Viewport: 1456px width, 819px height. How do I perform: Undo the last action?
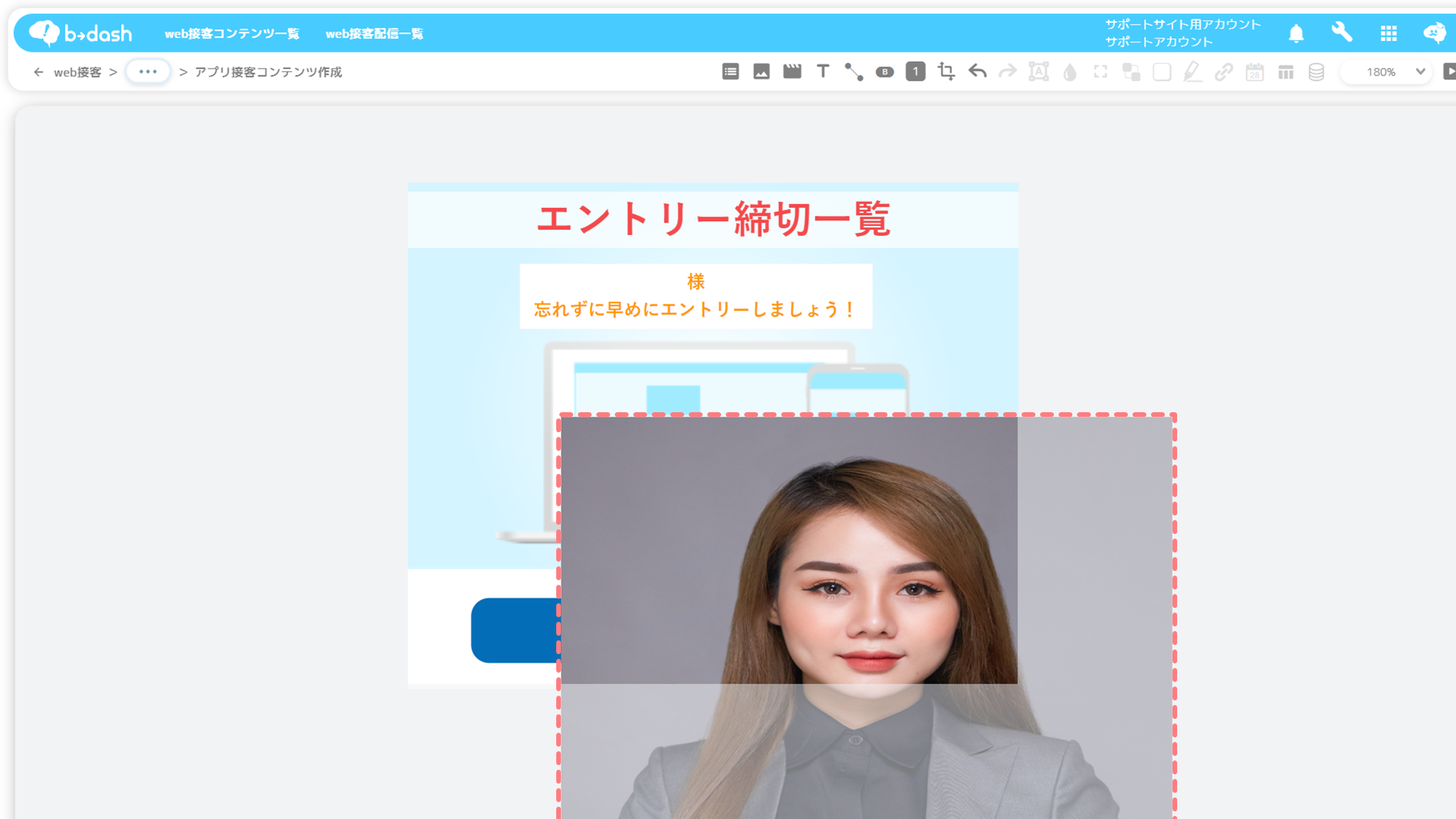tap(977, 72)
